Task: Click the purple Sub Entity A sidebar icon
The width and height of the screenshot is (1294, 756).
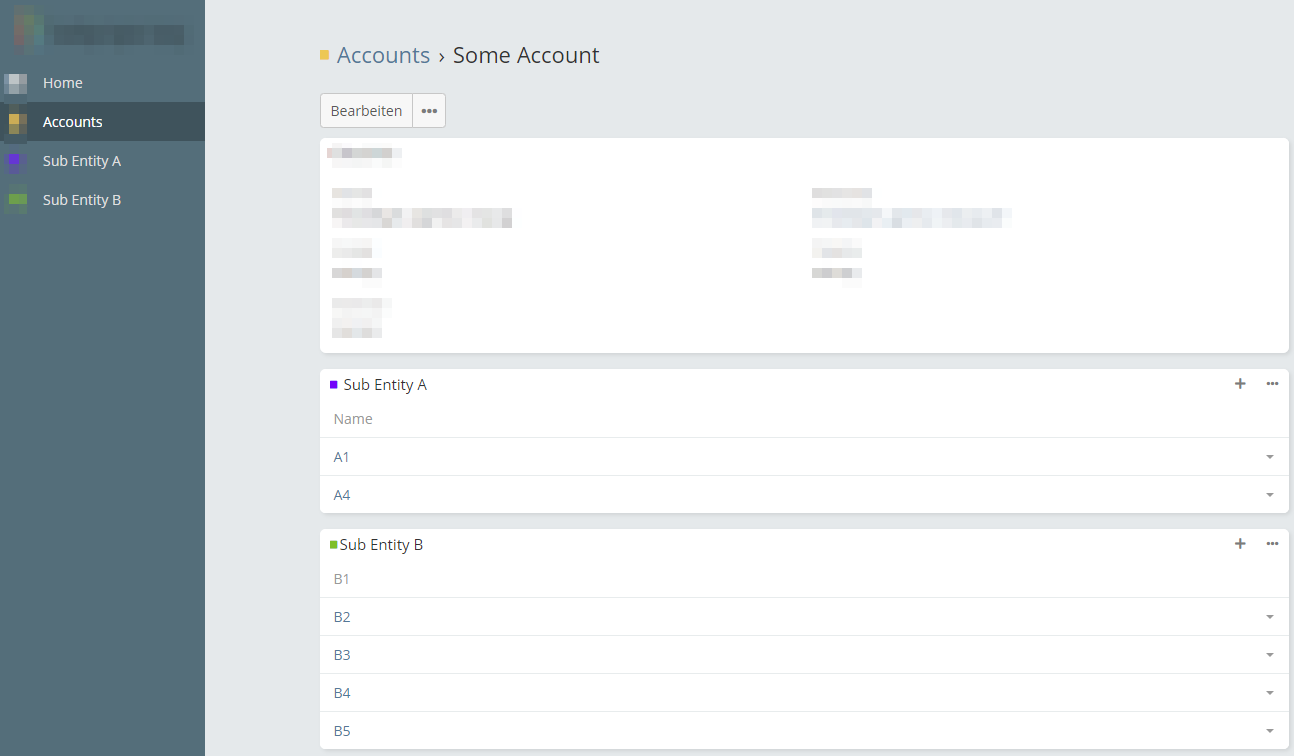Action: pos(16,161)
